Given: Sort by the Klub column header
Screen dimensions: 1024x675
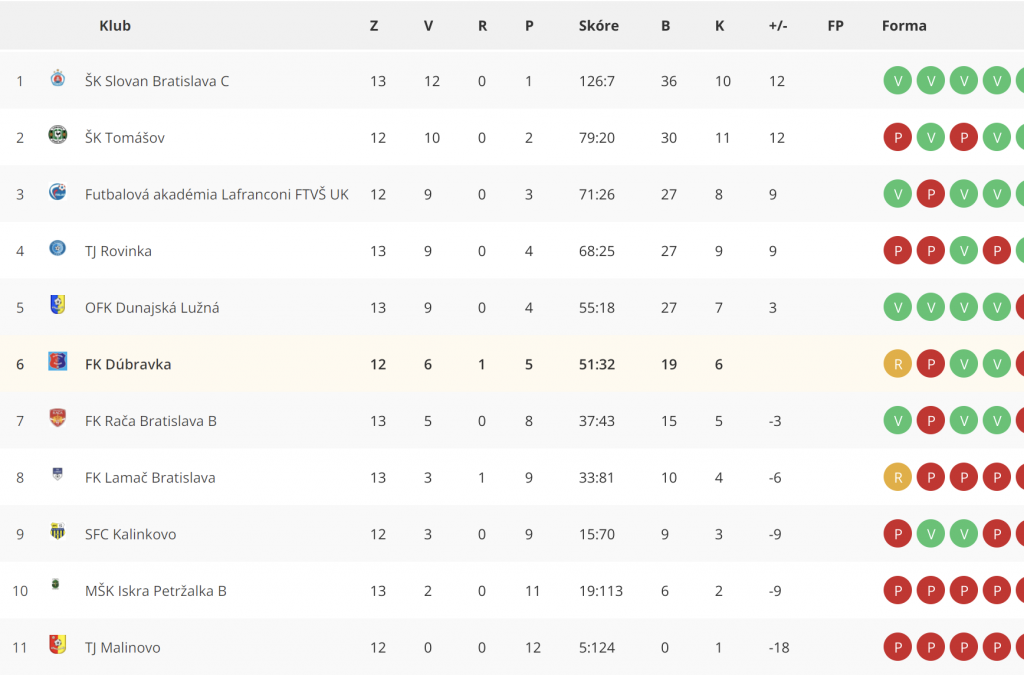Looking at the screenshot, I should tap(115, 25).
